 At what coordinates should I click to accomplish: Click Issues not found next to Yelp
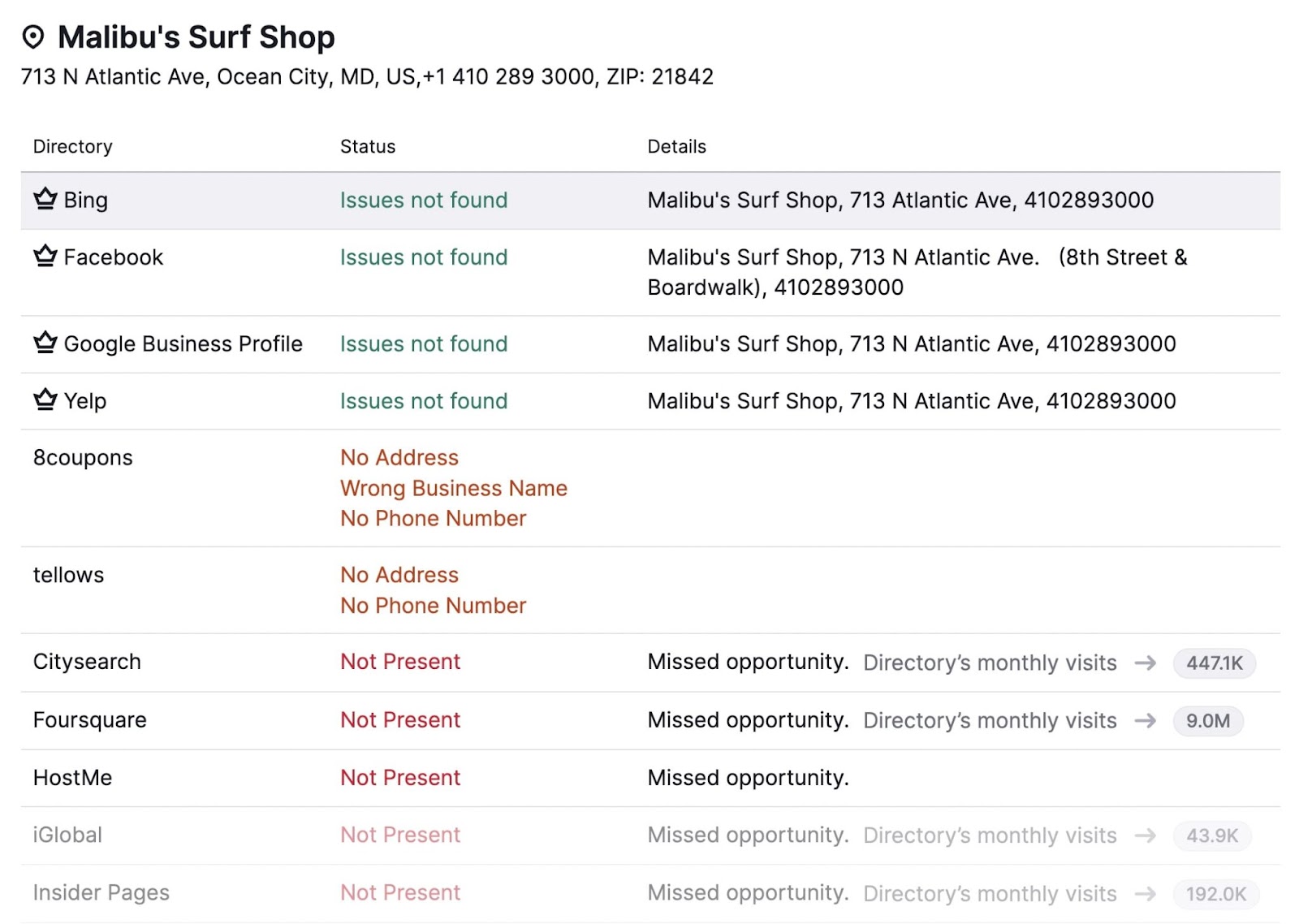423,400
